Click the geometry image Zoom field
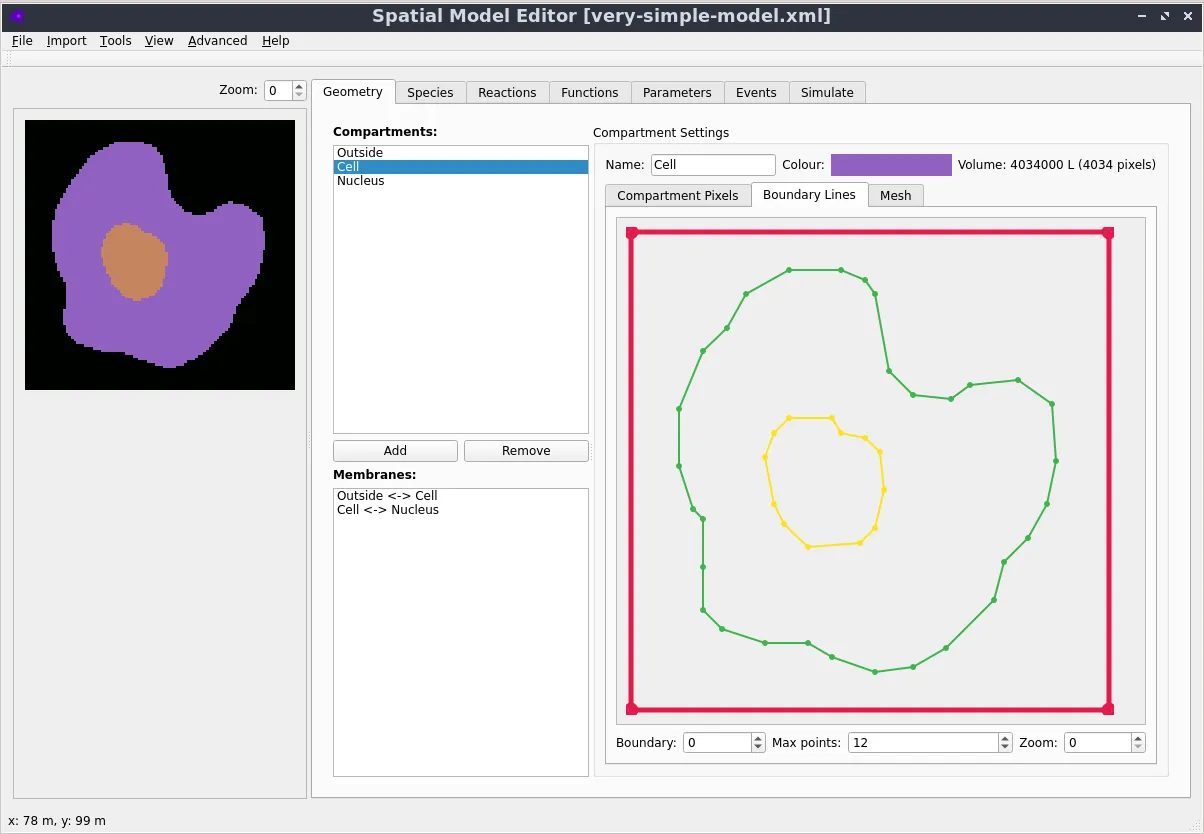Screen dimensions: 1204x834 click(278, 90)
